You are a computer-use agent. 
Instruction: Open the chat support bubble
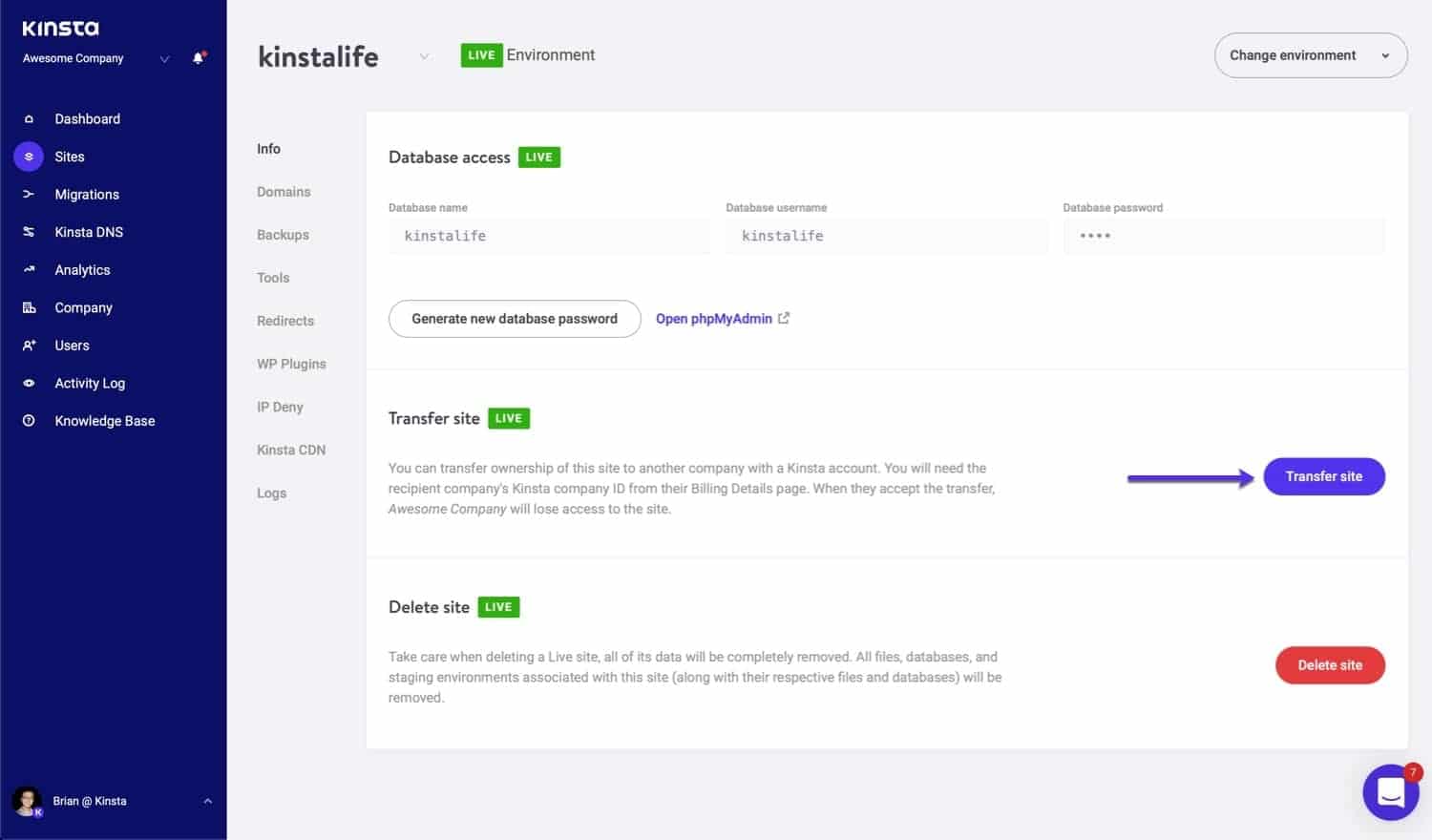pyautogui.click(x=1391, y=792)
